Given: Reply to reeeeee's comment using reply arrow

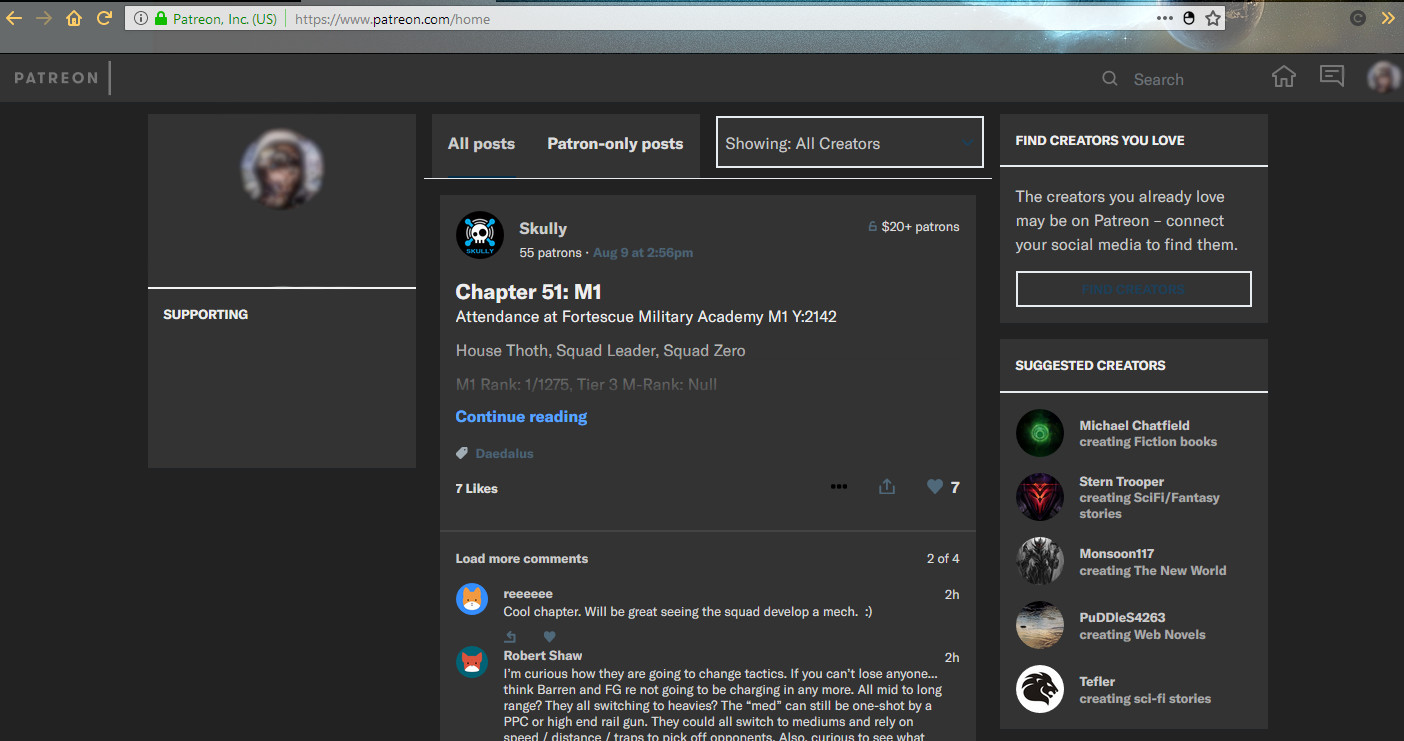Looking at the screenshot, I should coord(510,636).
